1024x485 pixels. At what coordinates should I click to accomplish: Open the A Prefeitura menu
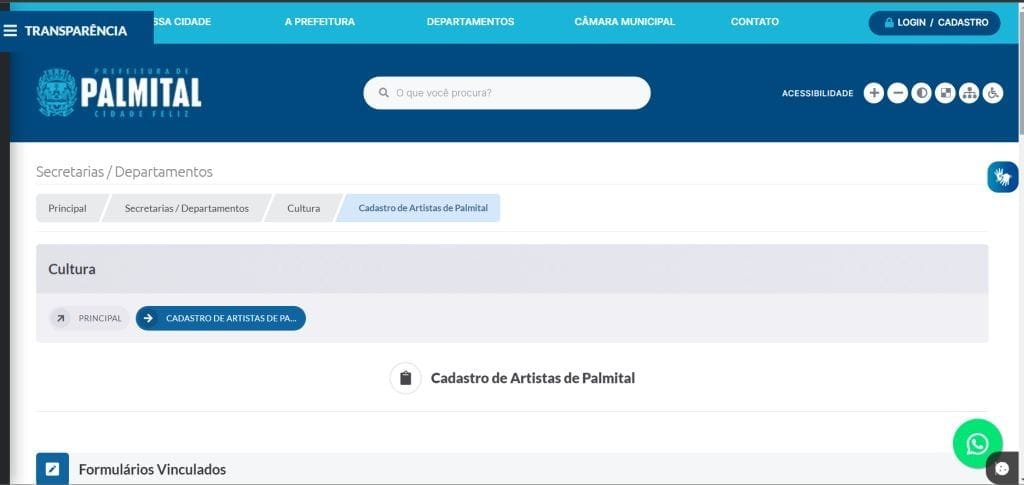[319, 22]
